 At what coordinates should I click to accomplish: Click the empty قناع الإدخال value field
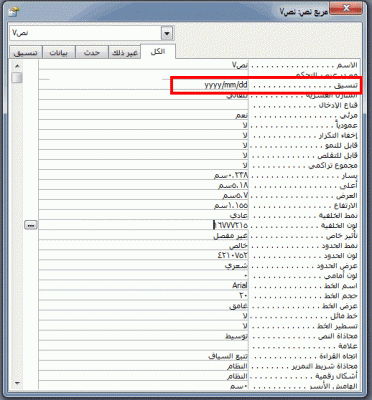pos(143,105)
